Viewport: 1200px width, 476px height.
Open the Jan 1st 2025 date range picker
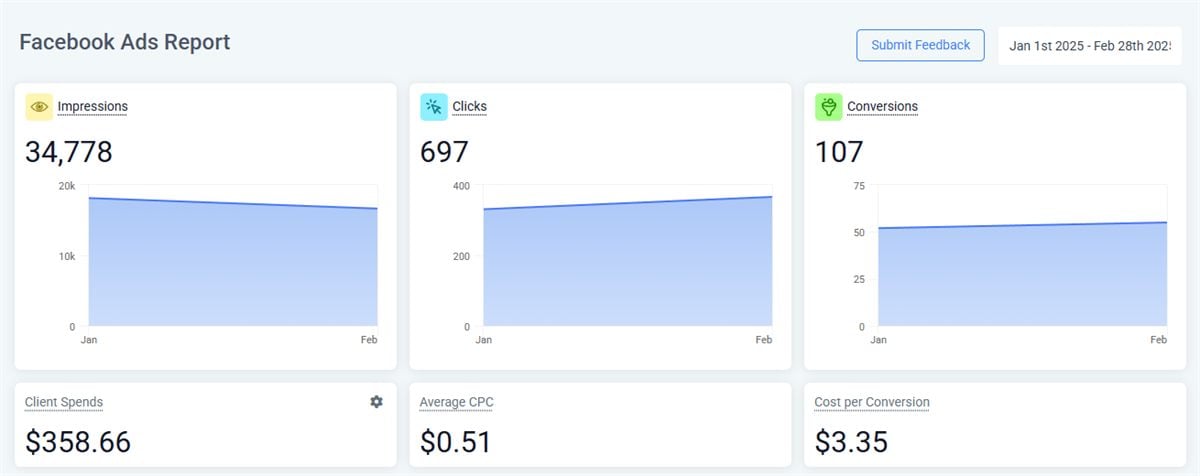pyautogui.click(x=1090, y=46)
